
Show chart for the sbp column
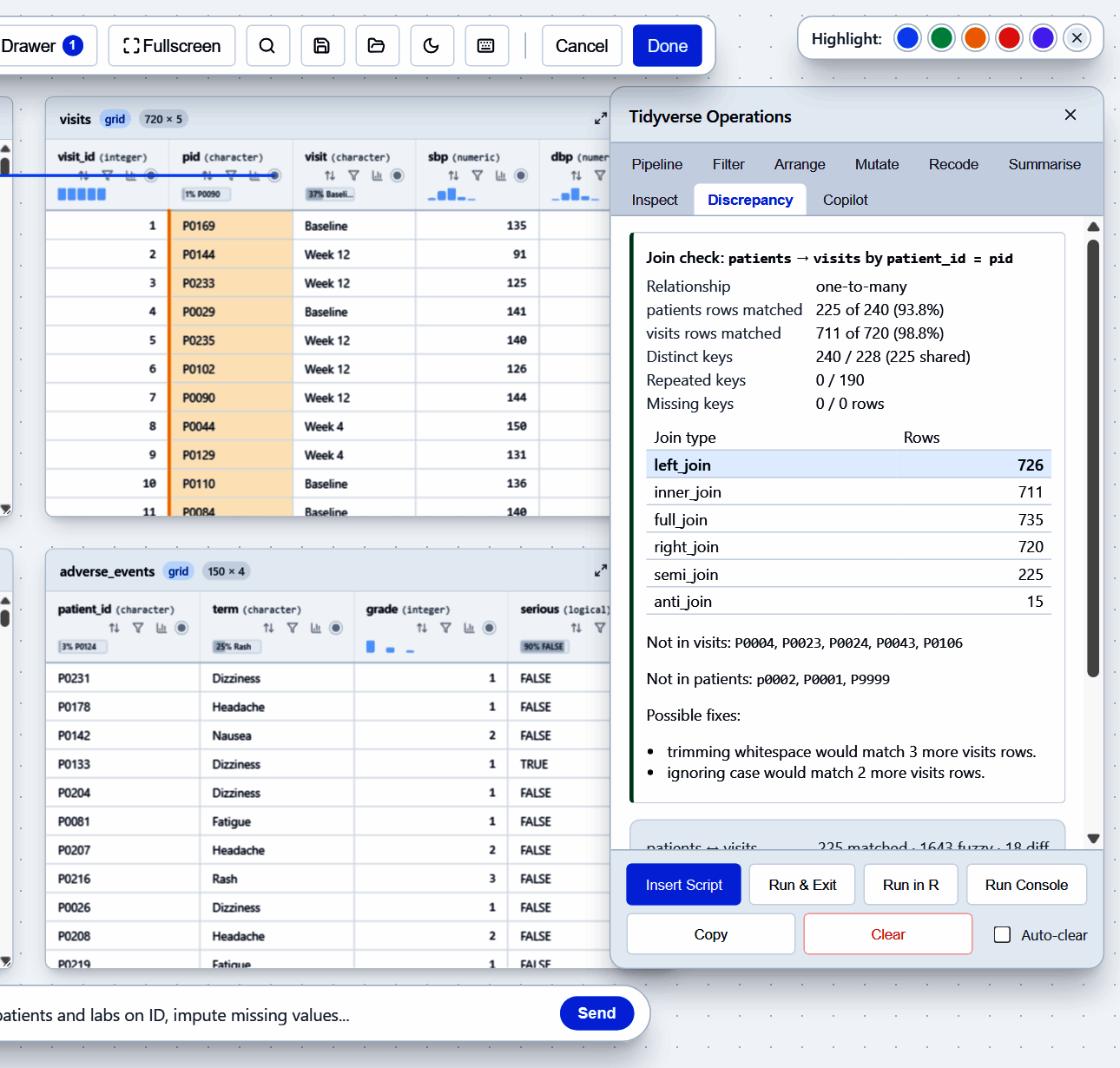[500, 175]
